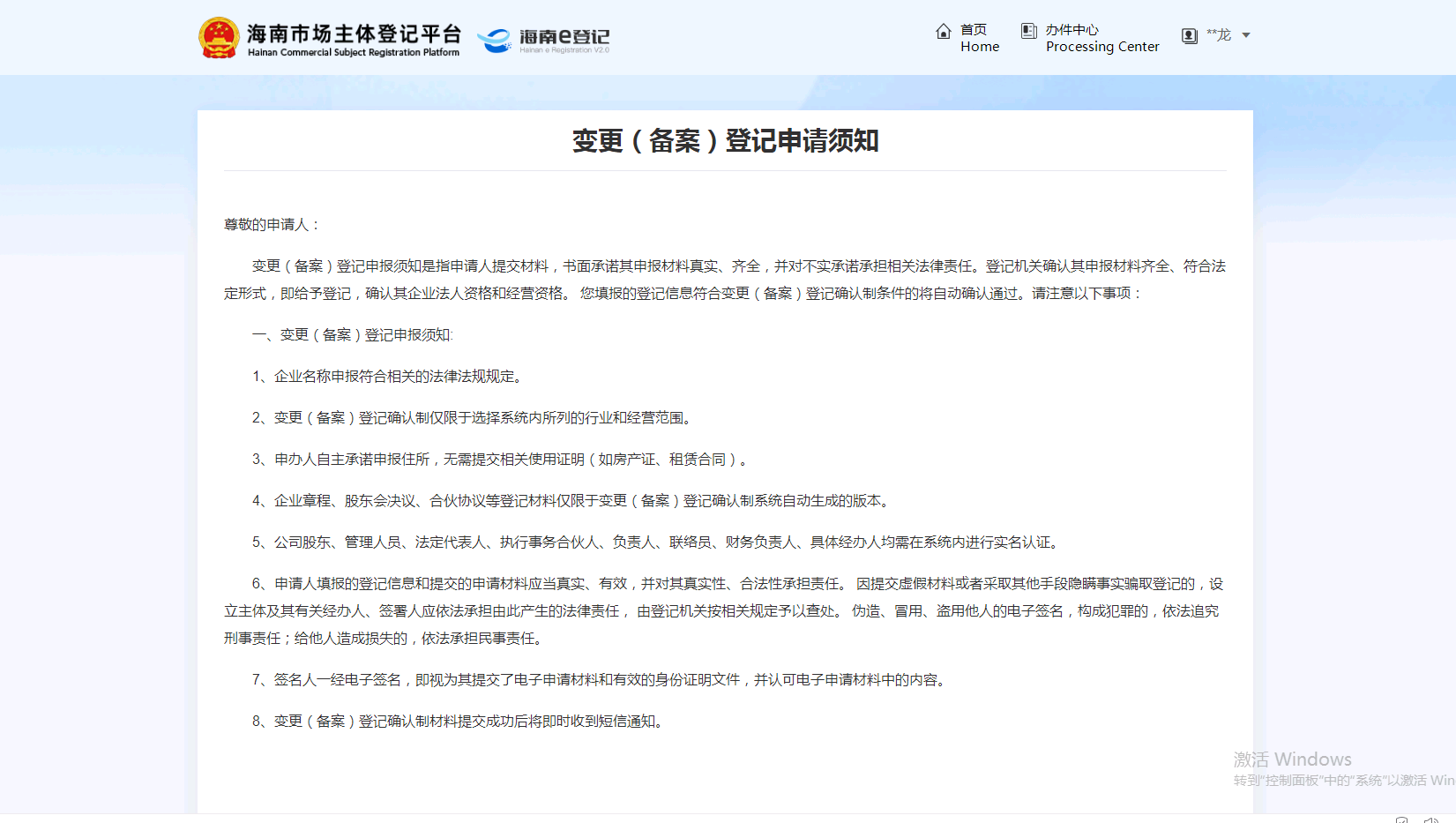Screen dimensions: 1456x823
Task: Click the Home house icon
Action: pyautogui.click(x=943, y=32)
